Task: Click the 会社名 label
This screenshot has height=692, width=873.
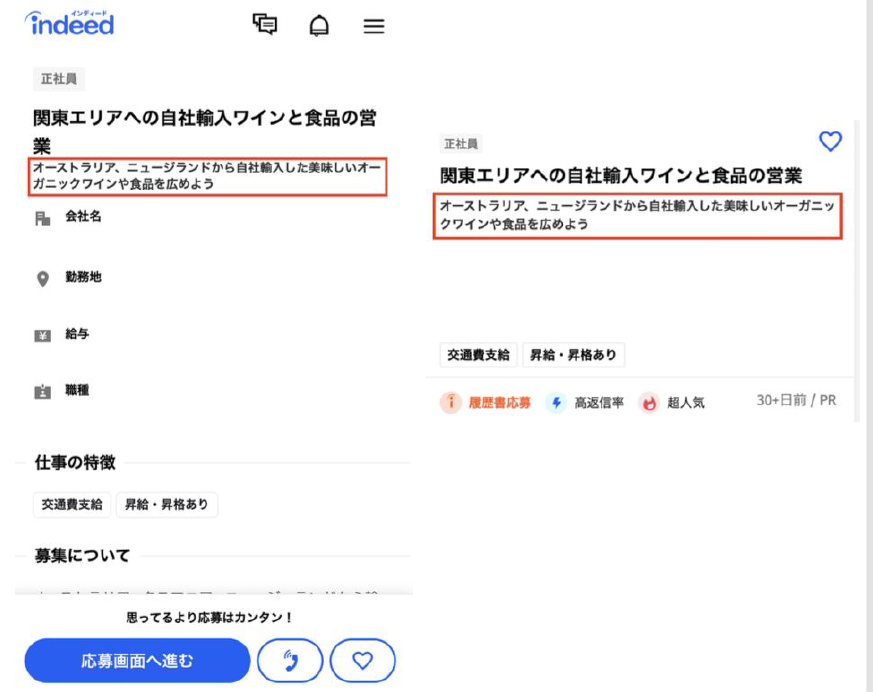Action: (x=84, y=216)
